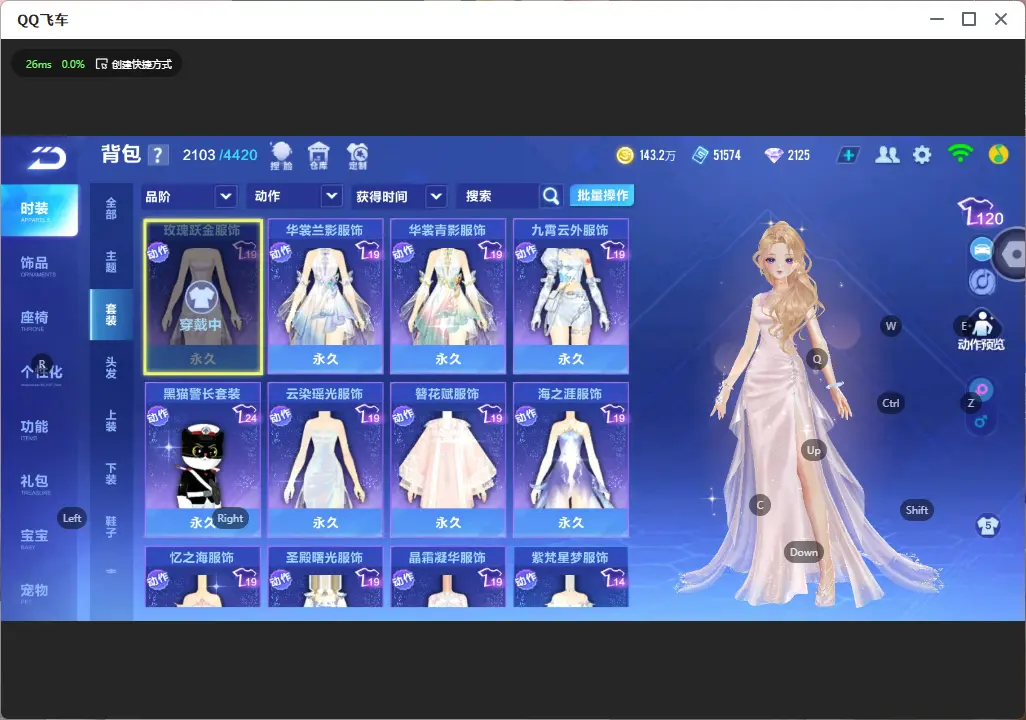The image size is (1026, 720).
Task: Click the gold coin currency icon
Action: click(625, 155)
